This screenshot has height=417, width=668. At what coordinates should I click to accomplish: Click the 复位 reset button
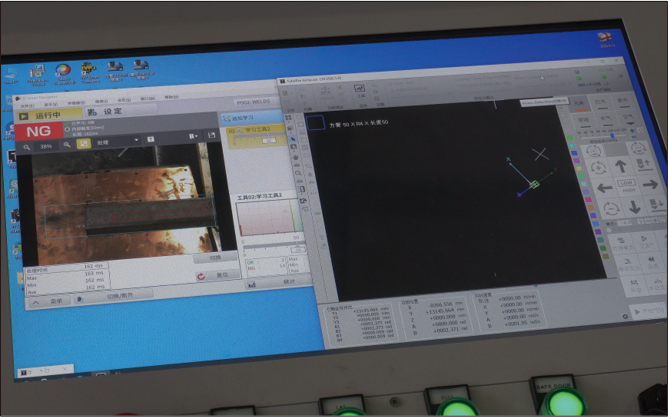click(x=218, y=275)
